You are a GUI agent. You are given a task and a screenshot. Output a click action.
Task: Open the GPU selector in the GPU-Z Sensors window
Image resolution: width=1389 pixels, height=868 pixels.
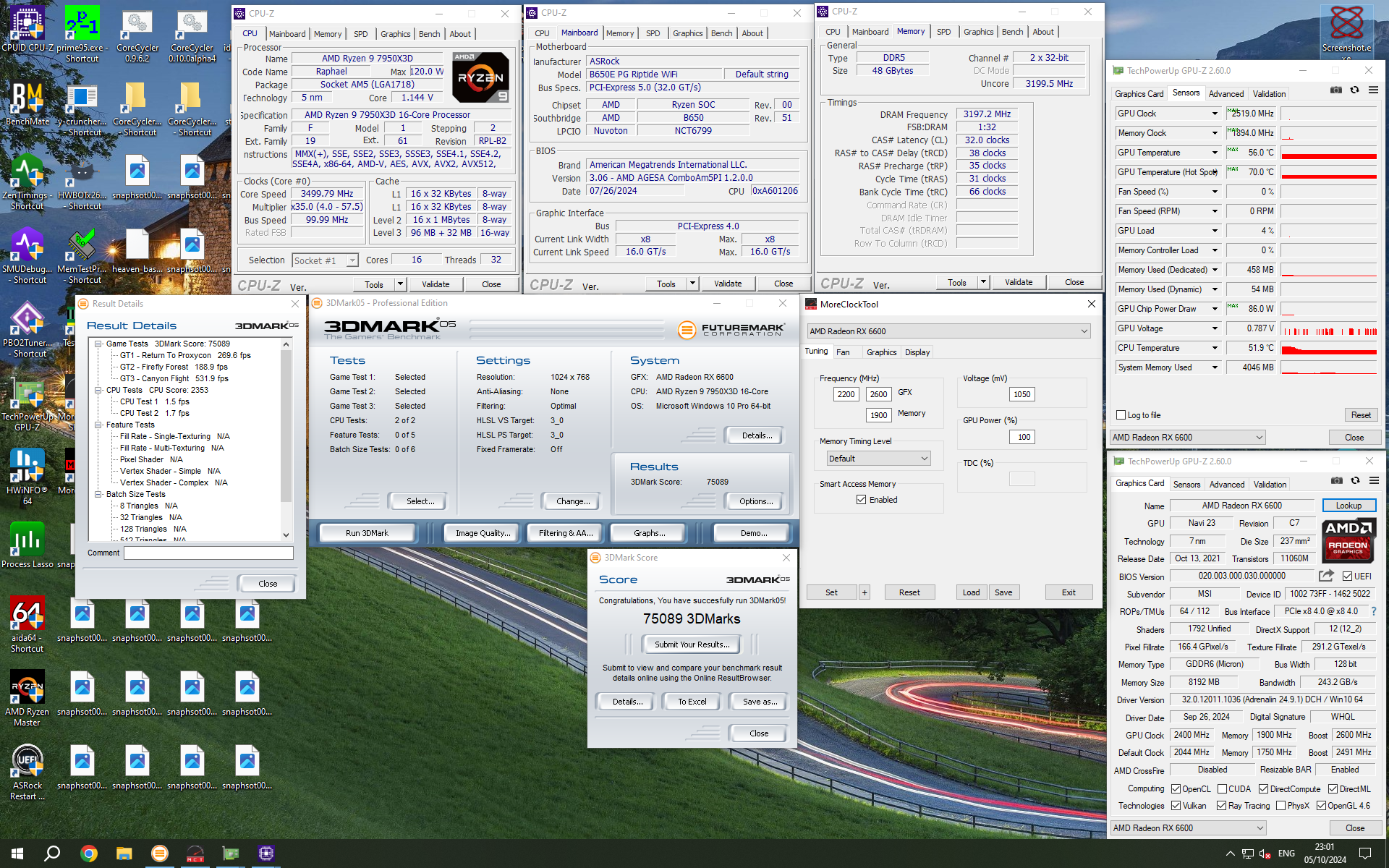[1188, 438]
